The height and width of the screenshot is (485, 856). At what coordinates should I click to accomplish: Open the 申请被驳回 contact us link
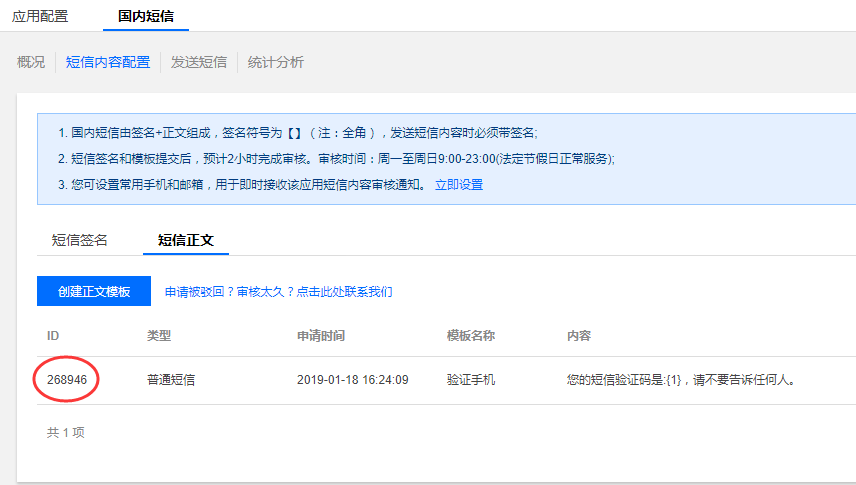[x=278, y=292]
